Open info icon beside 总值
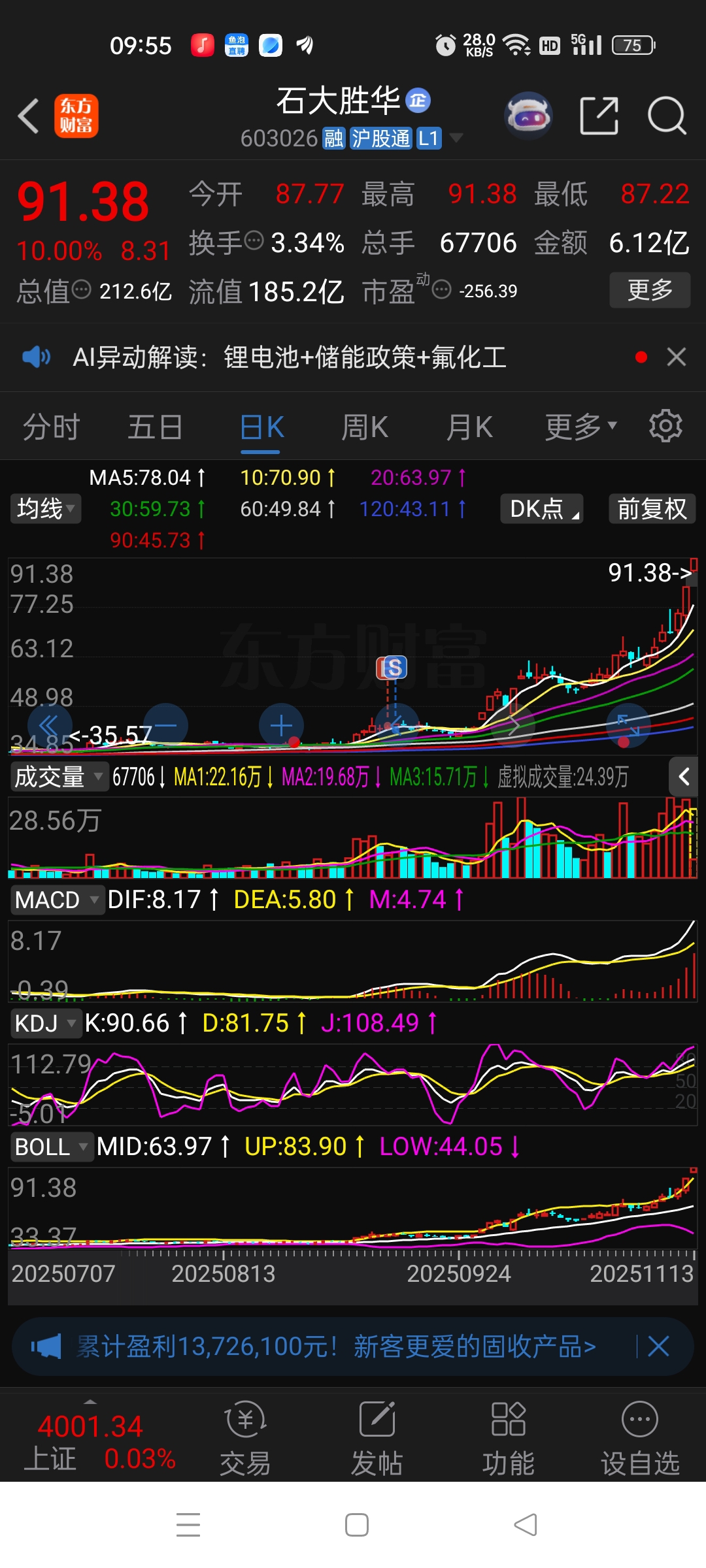The width and height of the screenshot is (706, 1568). click(x=81, y=289)
